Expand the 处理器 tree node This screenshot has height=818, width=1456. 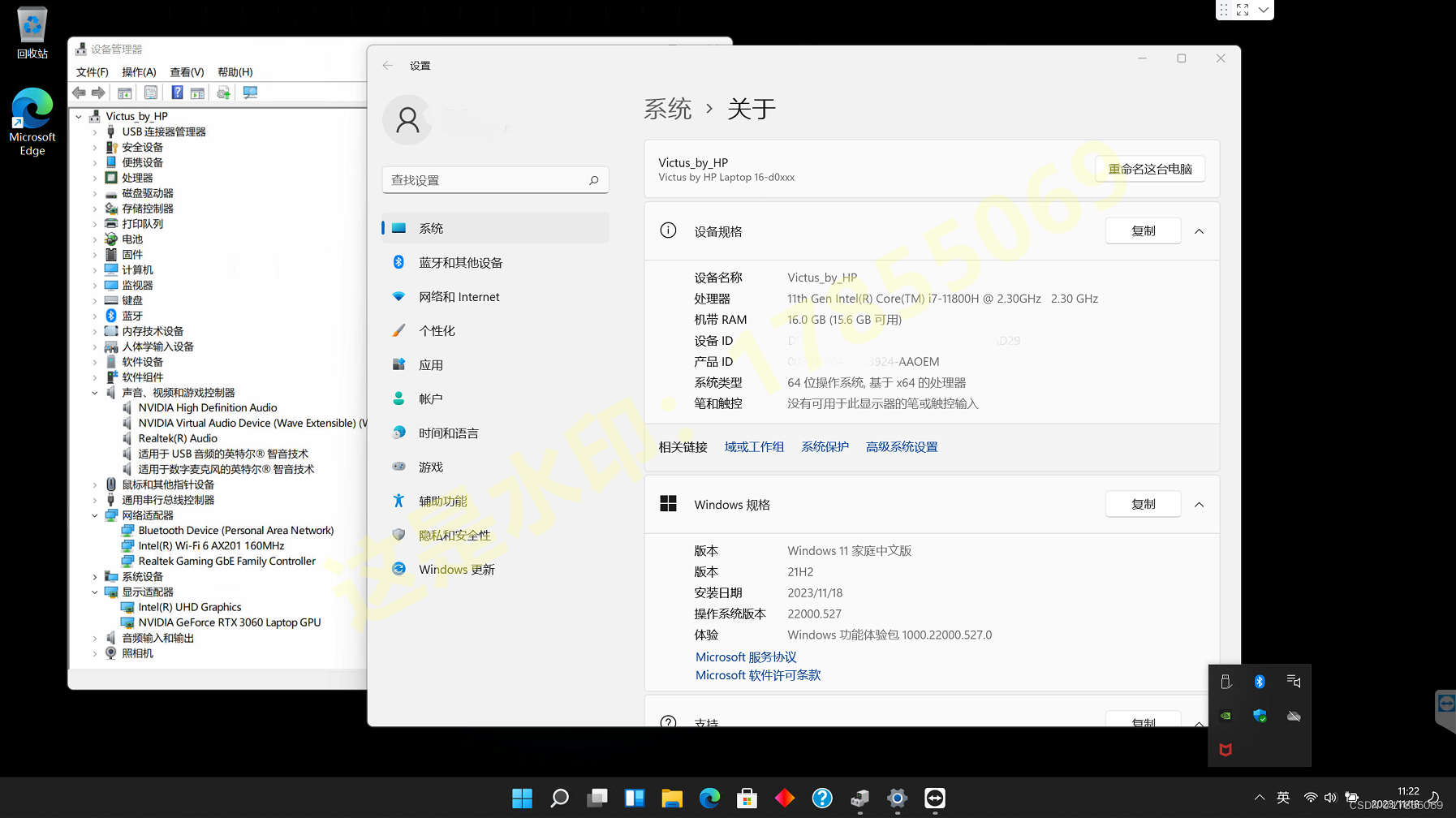[x=95, y=179]
